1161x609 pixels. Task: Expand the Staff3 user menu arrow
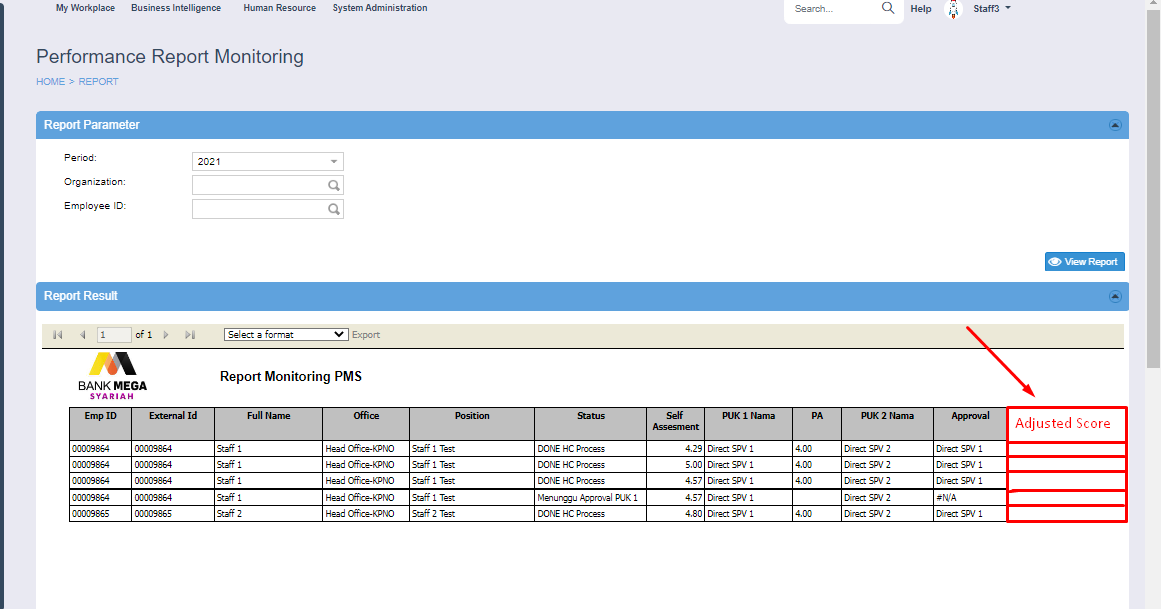(x=1008, y=8)
